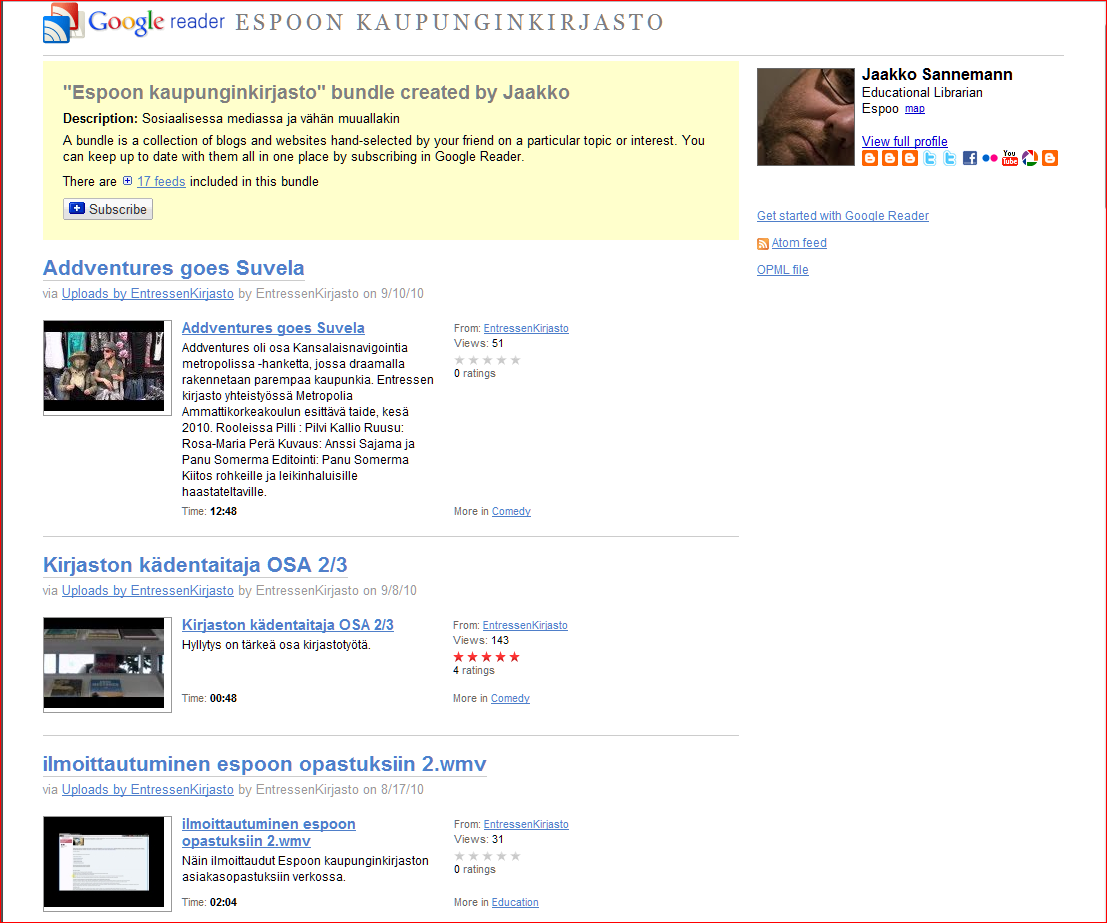
Task: Rate Kirjaston kädentaitaja with the fifth red star
Action: click(x=514, y=657)
